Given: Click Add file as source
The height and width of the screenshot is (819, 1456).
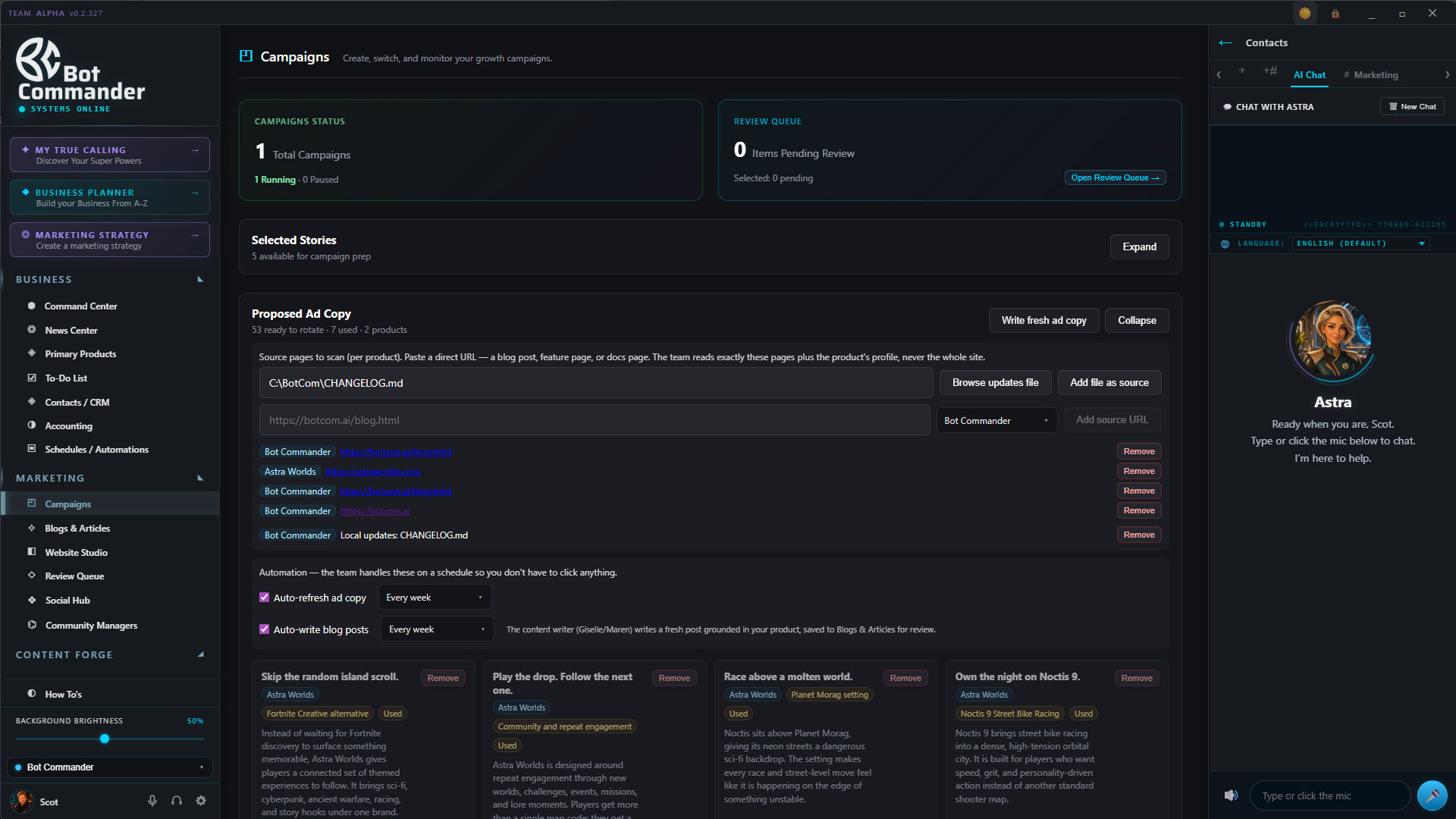Looking at the screenshot, I should tap(1109, 382).
